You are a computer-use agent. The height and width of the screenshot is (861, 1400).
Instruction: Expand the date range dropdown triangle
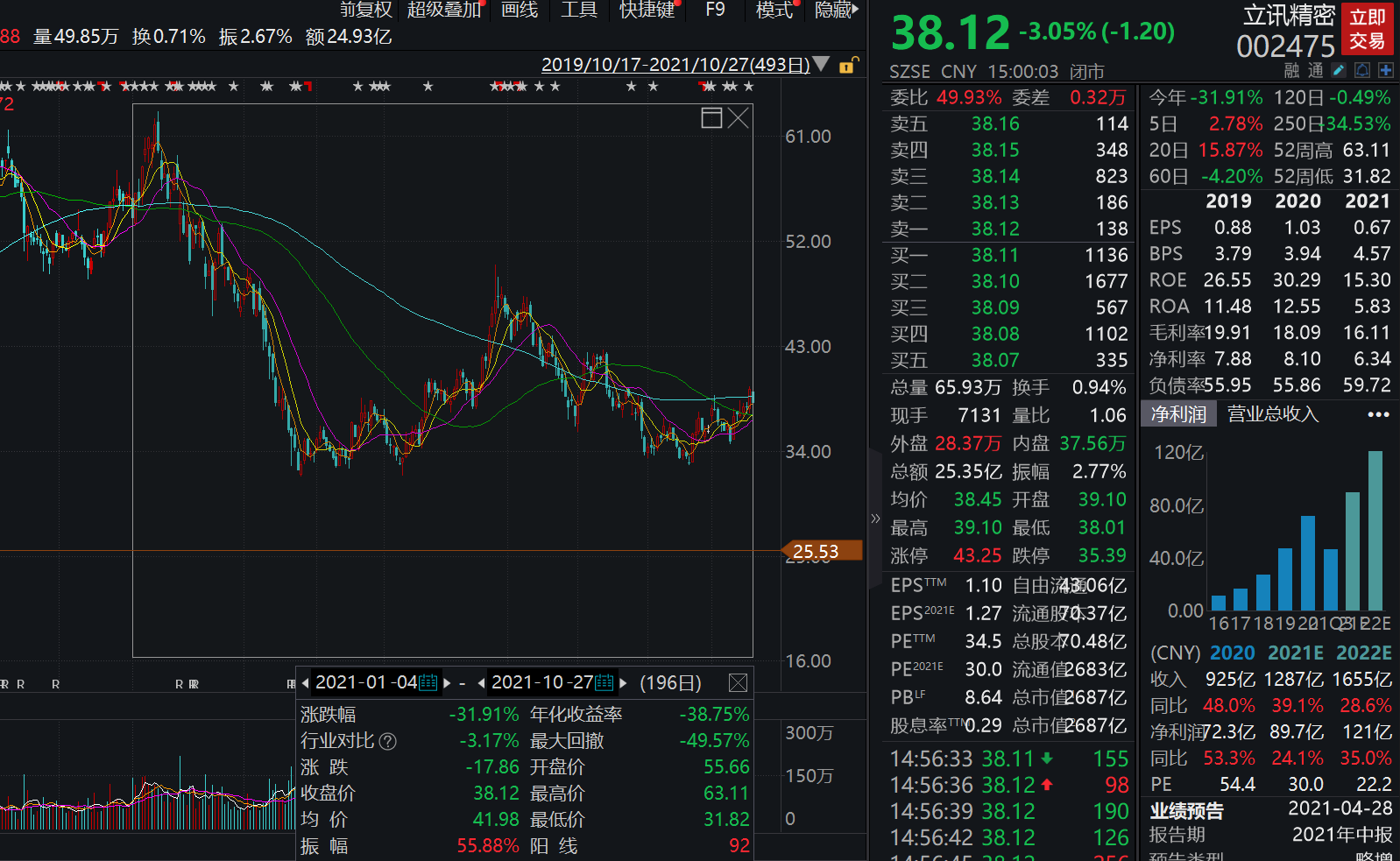[x=821, y=64]
